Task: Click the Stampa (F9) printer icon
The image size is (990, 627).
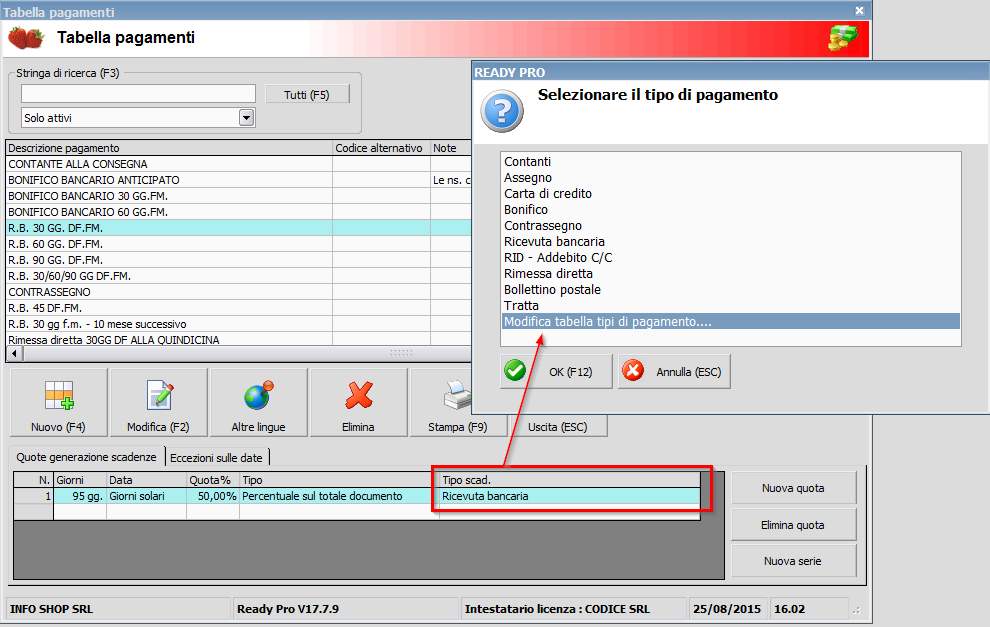Action: click(457, 396)
